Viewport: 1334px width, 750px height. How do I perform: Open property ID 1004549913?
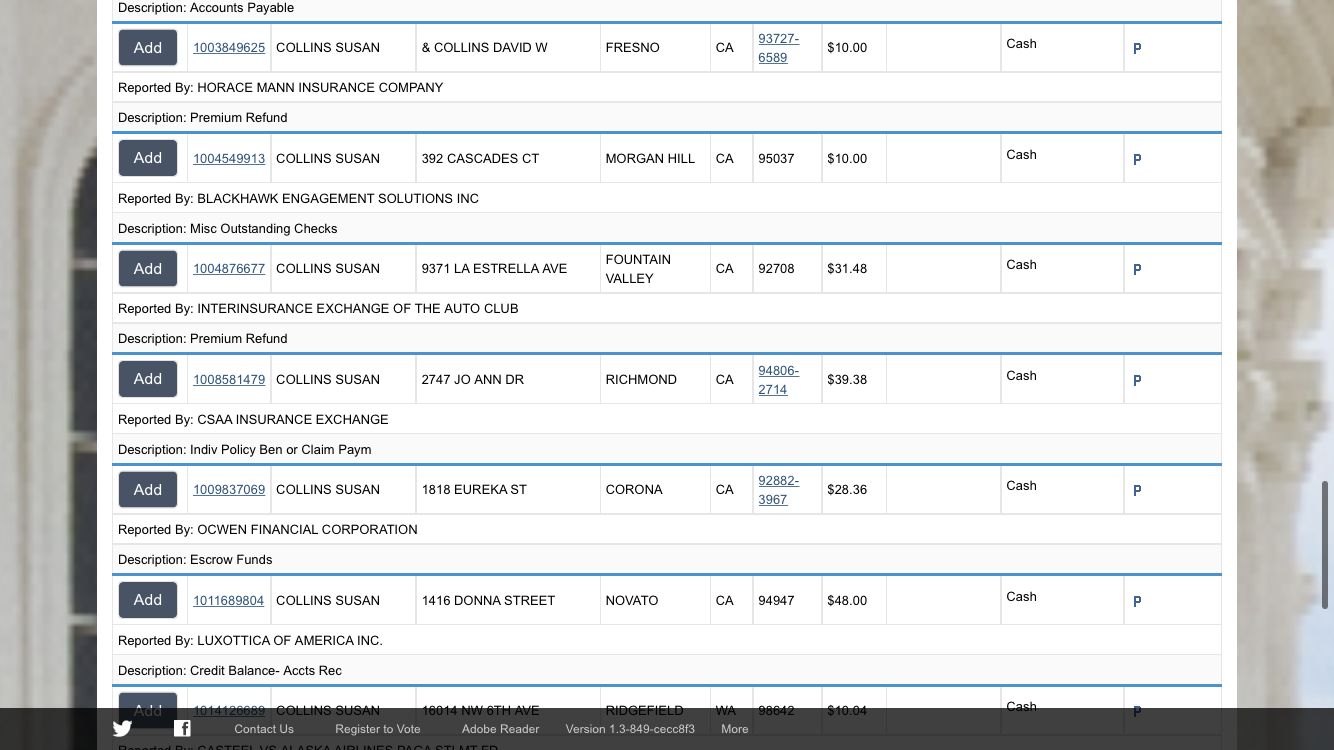229,159
